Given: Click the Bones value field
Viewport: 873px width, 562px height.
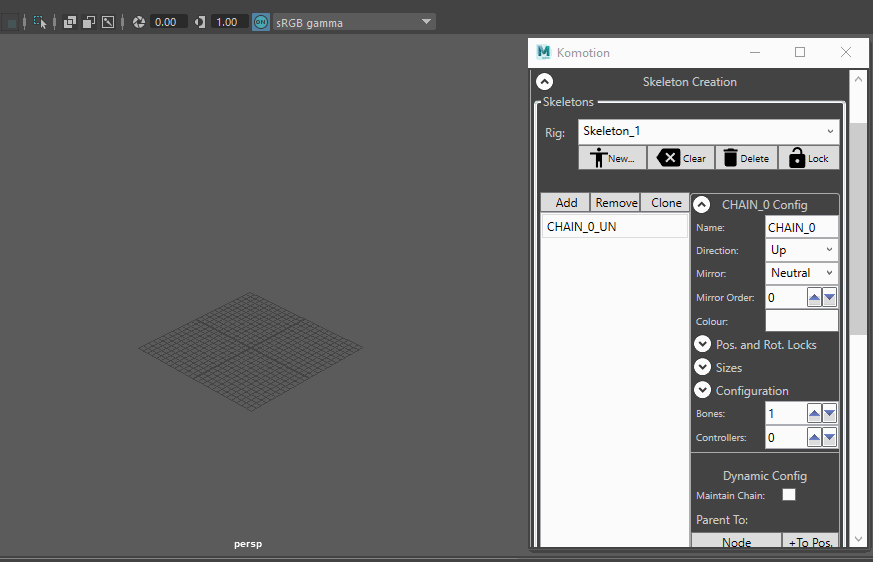Looking at the screenshot, I should tap(786, 413).
